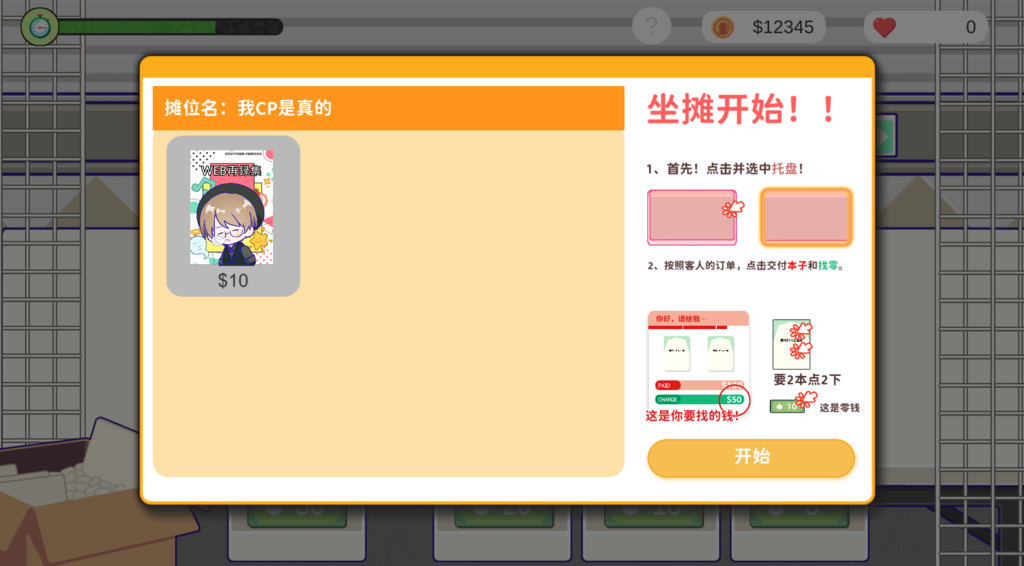Click the stopwatch timer icon

click(x=40, y=27)
